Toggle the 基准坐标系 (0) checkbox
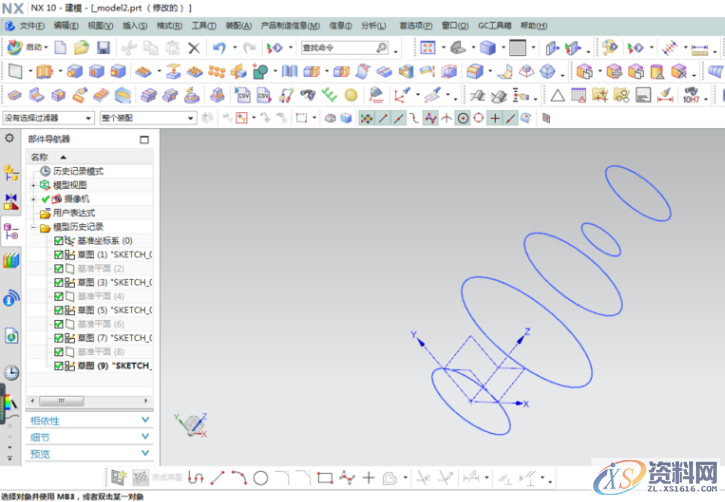The height and width of the screenshot is (502, 725). 58,241
